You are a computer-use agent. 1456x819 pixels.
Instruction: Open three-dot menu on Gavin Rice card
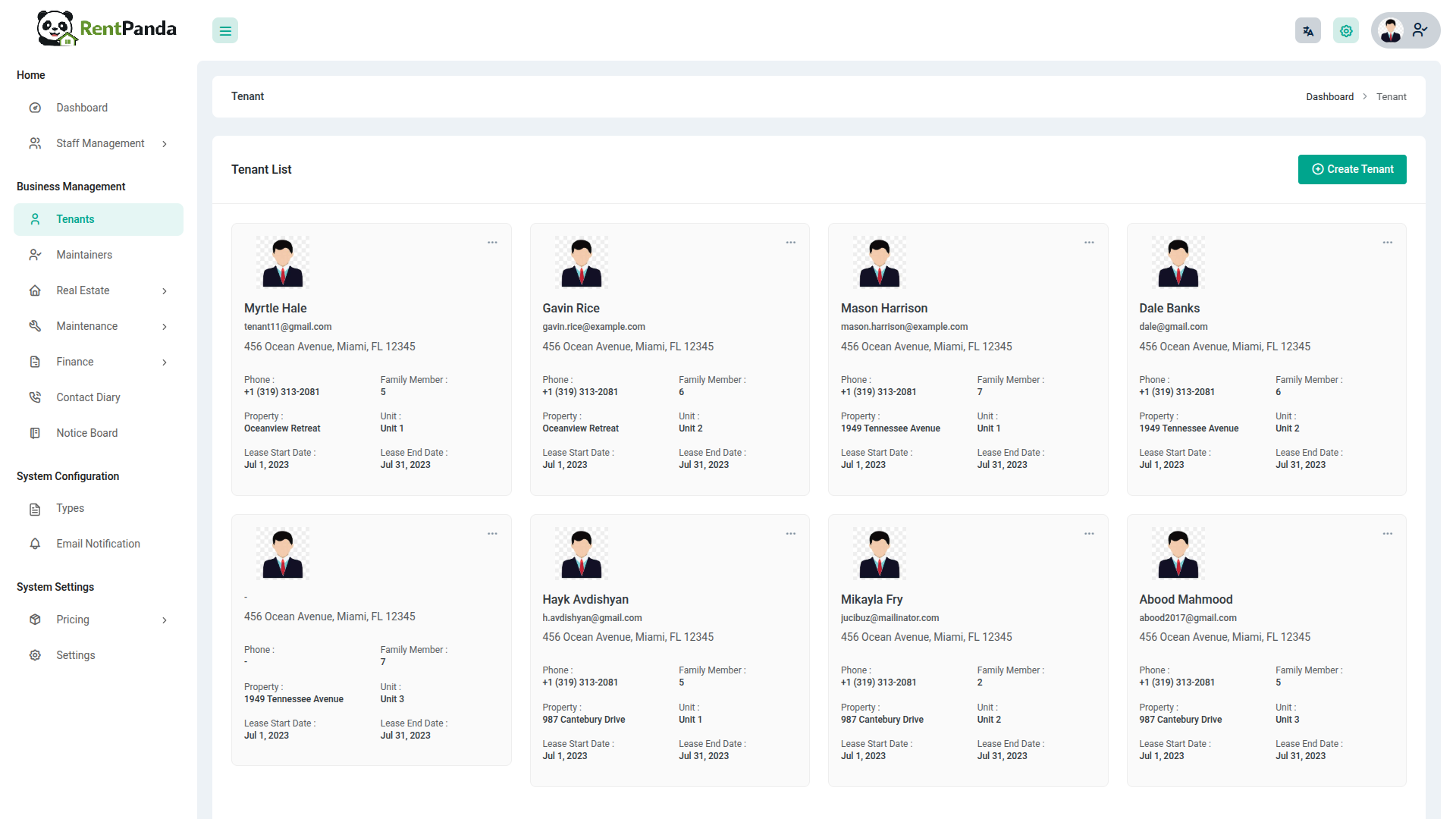[x=790, y=243]
